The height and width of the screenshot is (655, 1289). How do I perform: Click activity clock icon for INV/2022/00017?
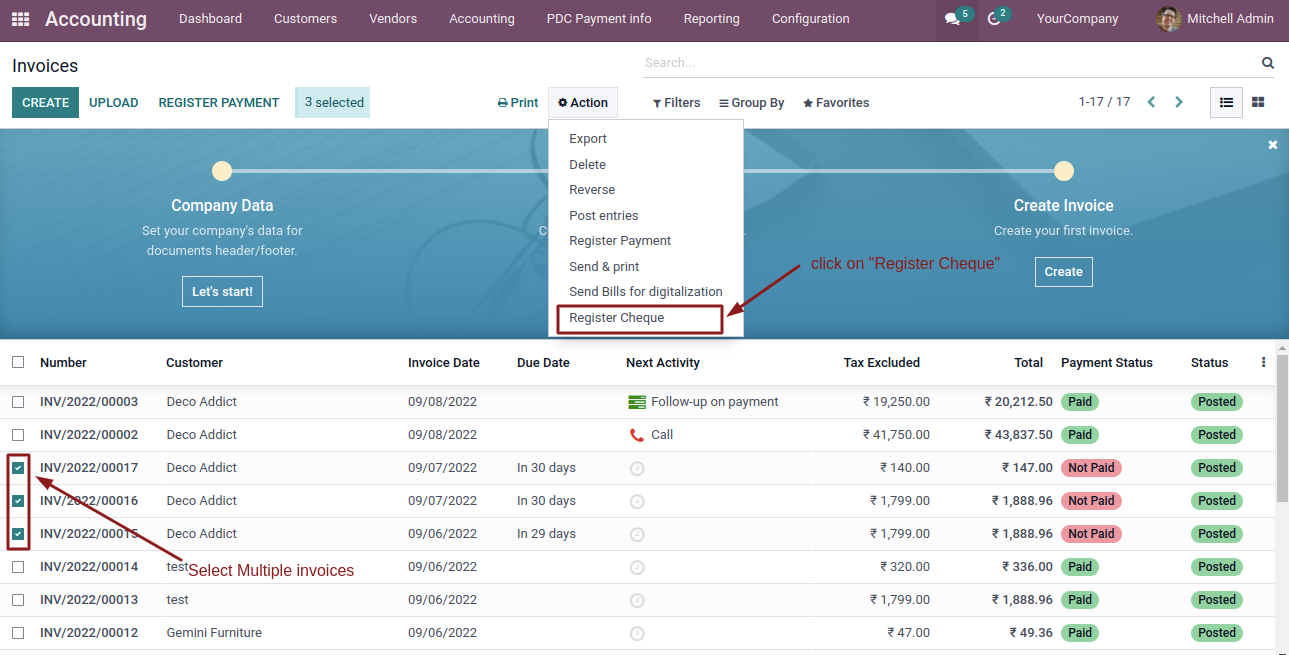(x=637, y=468)
